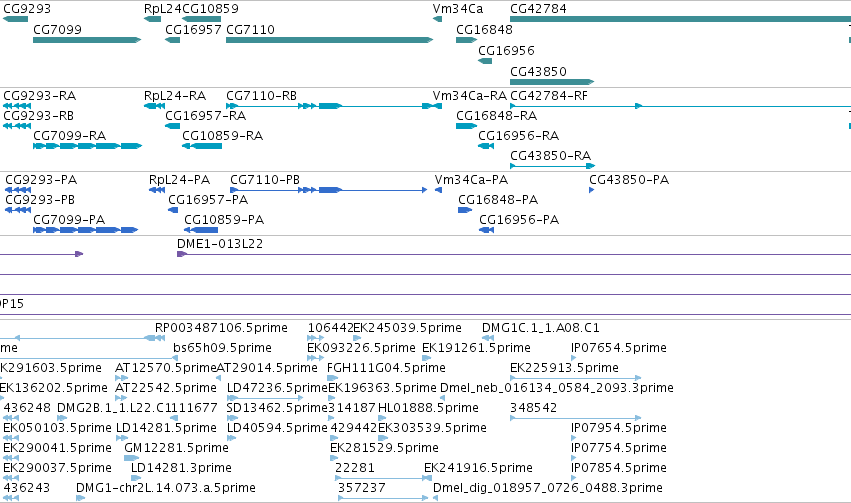Select protein Vm34Ca-PA label
This screenshot has height=503, width=851.
click(x=472, y=180)
